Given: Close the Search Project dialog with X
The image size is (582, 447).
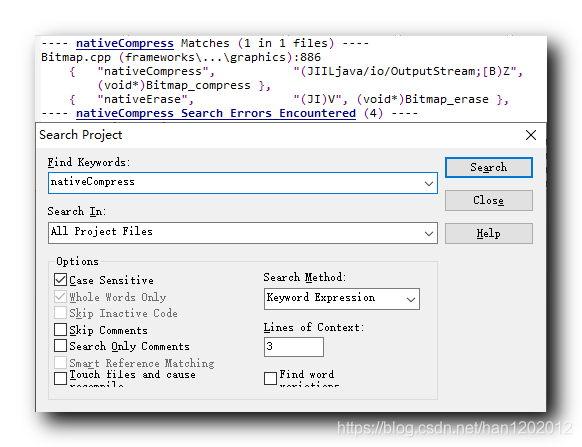Looking at the screenshot, I should (531, 135).
